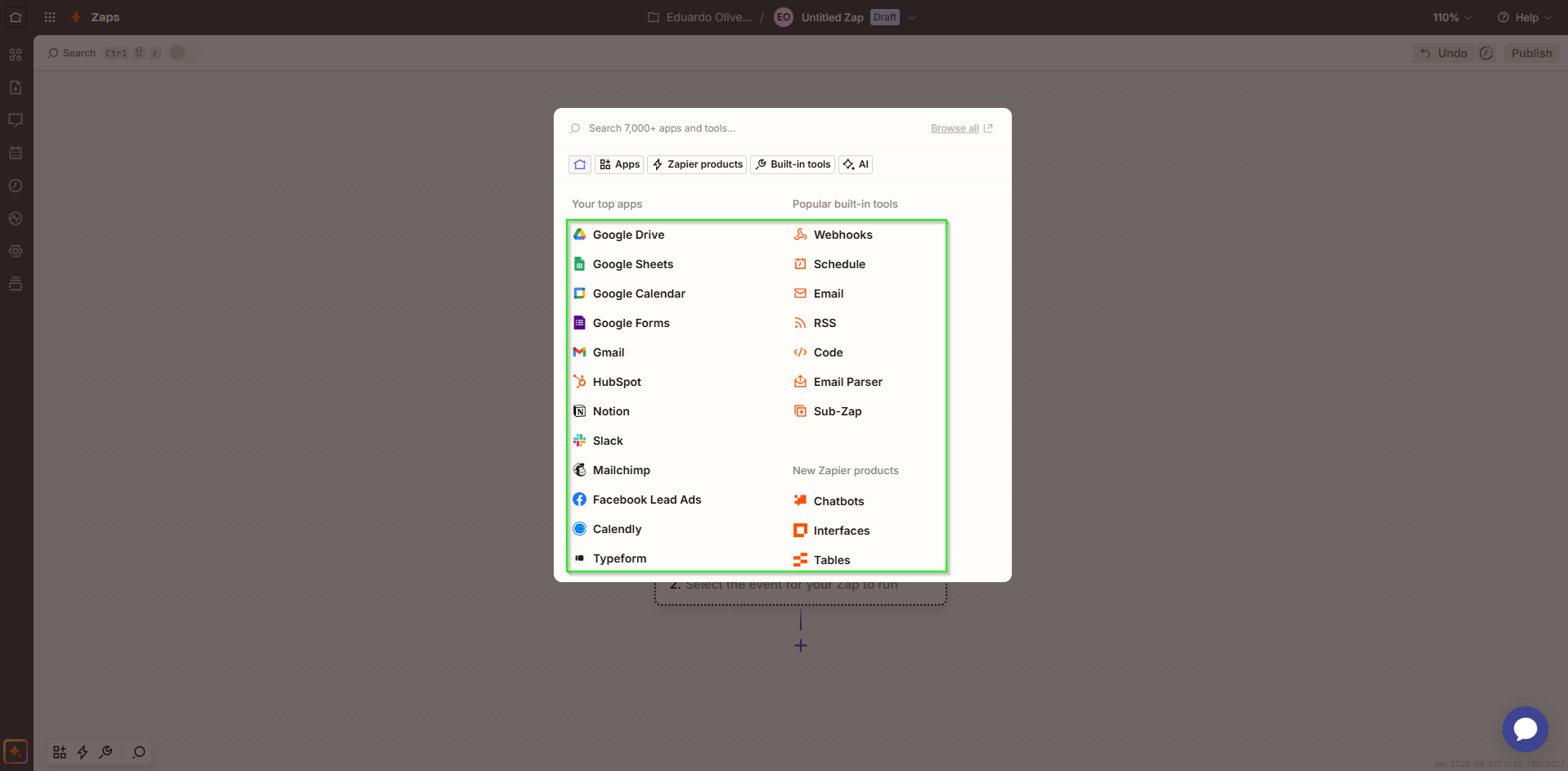Screen dimensions: 1568x771
Task: Click the Undo button
Action: tap(1444, 53)
